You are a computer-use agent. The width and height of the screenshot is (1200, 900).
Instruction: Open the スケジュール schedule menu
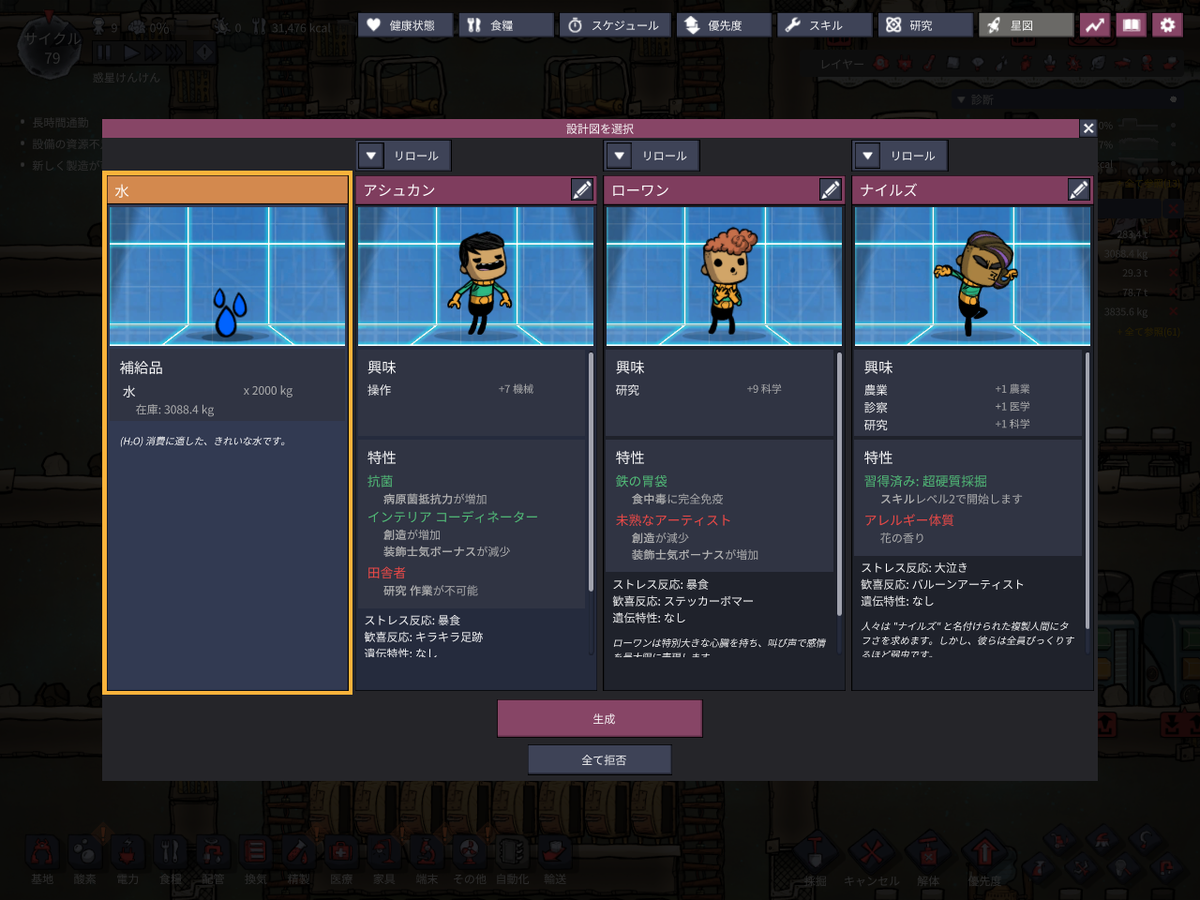(x=614, y=25)
